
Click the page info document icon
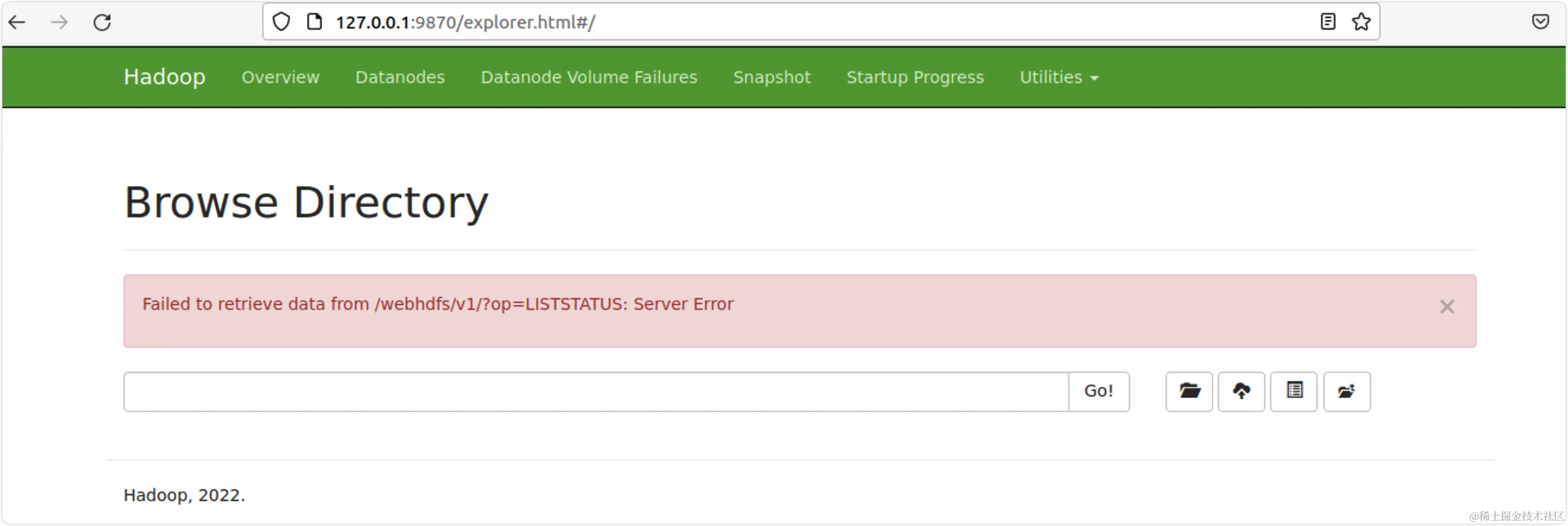click(x=314, y=22)
